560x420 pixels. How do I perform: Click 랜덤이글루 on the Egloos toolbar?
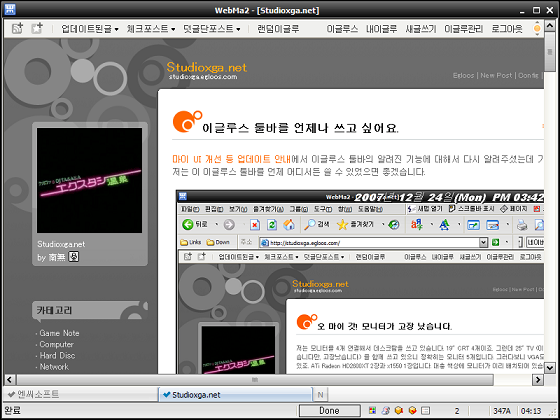click(x=278, y=29)
